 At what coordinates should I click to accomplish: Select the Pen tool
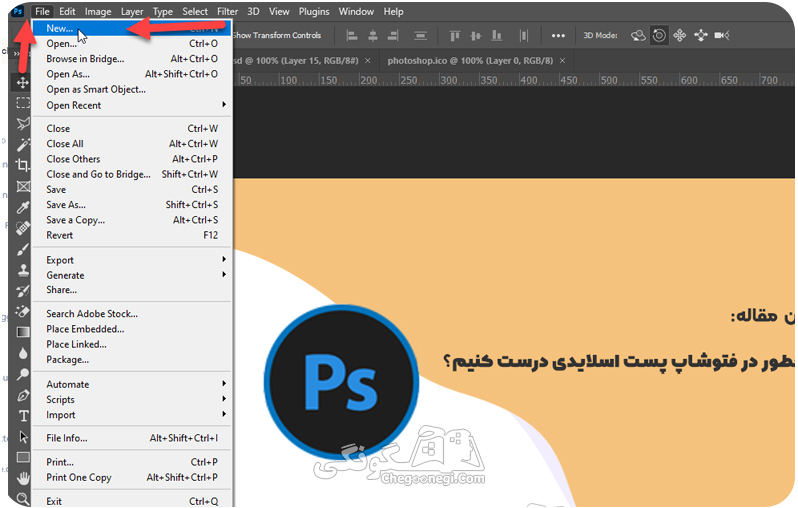tap(22, 395)
